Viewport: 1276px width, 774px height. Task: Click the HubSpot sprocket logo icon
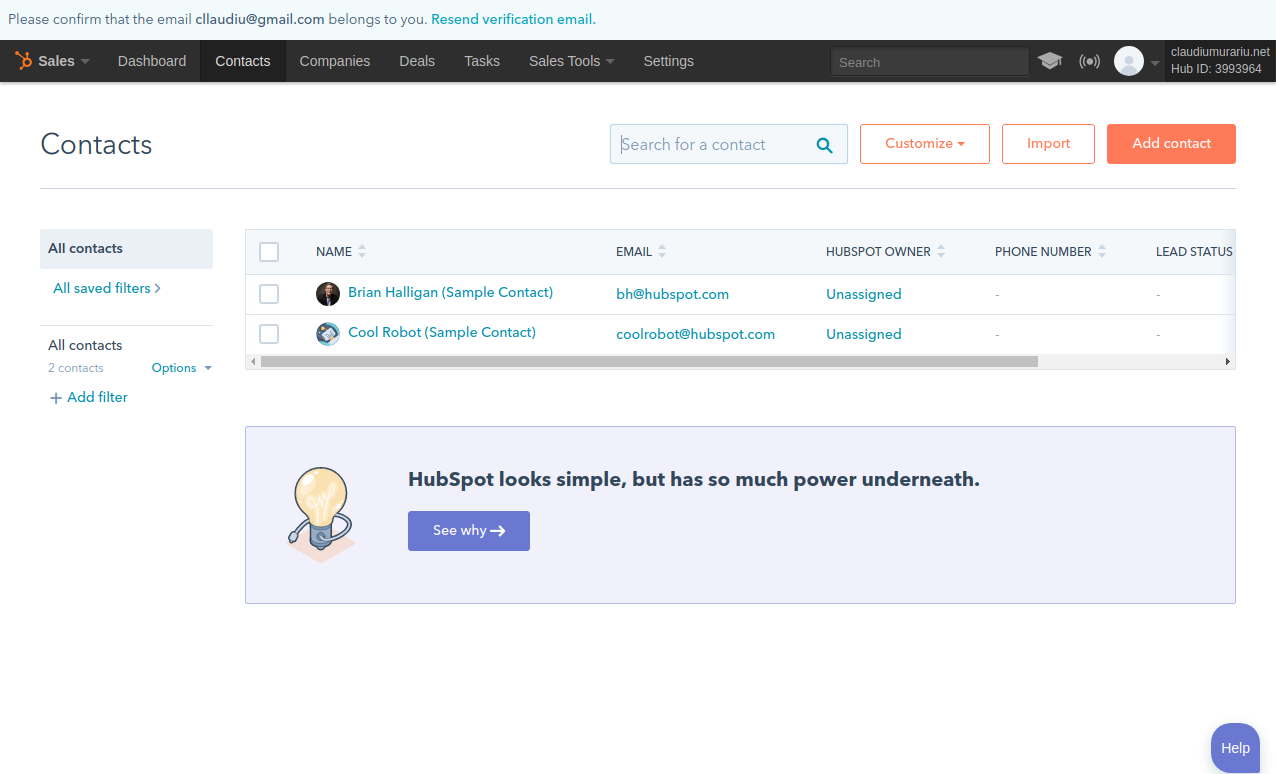[x=23, y=61]
